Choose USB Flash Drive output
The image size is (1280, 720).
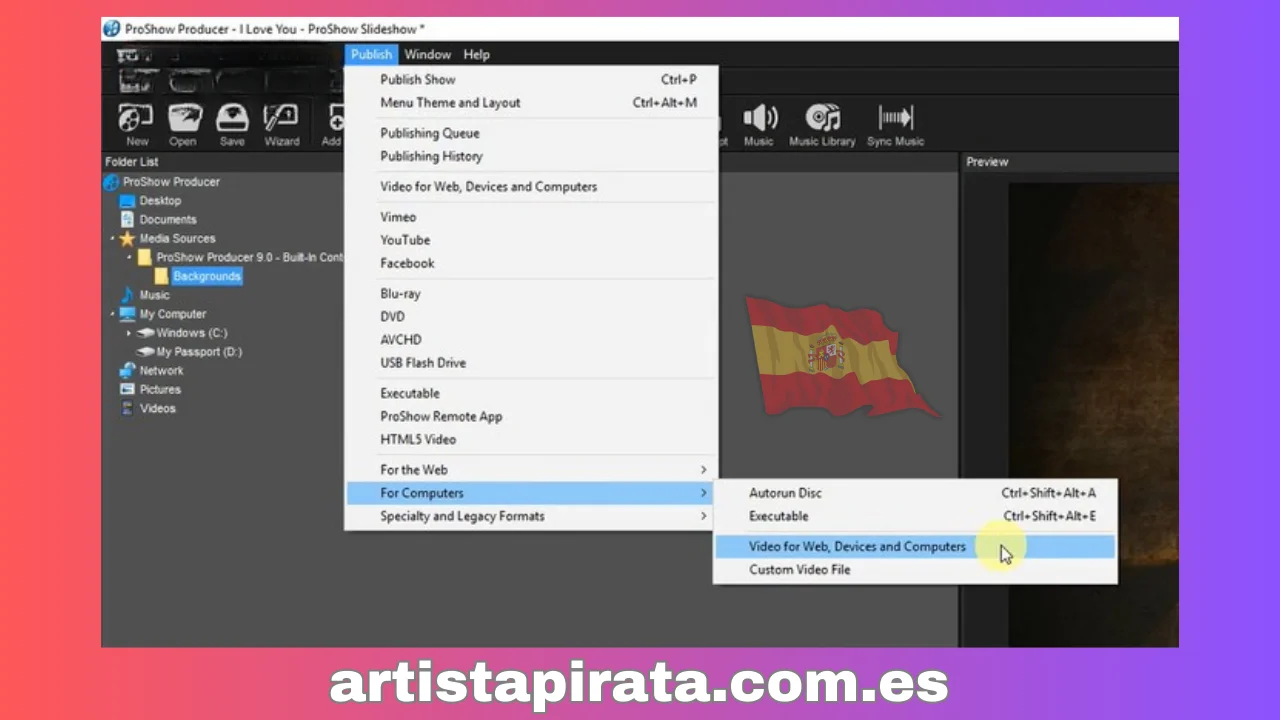pyautogui.click(x=531, y=363)
